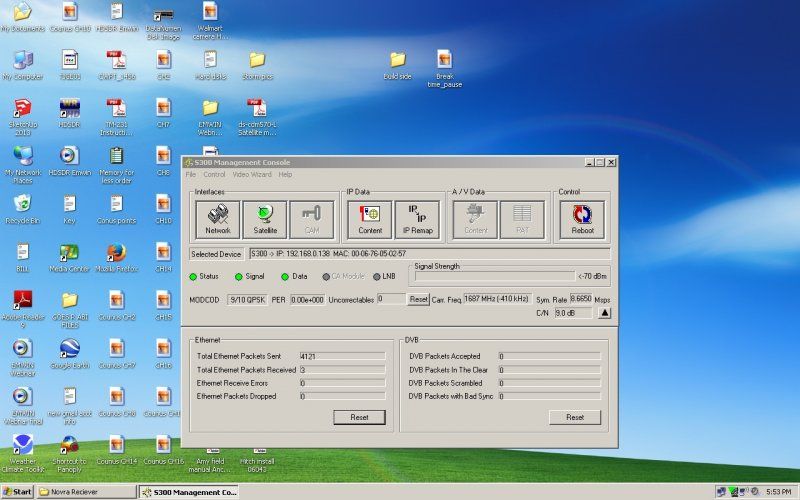Click the grey LNB indicator
This screenshot has height=500, width=800.
(x=377, y=277)
